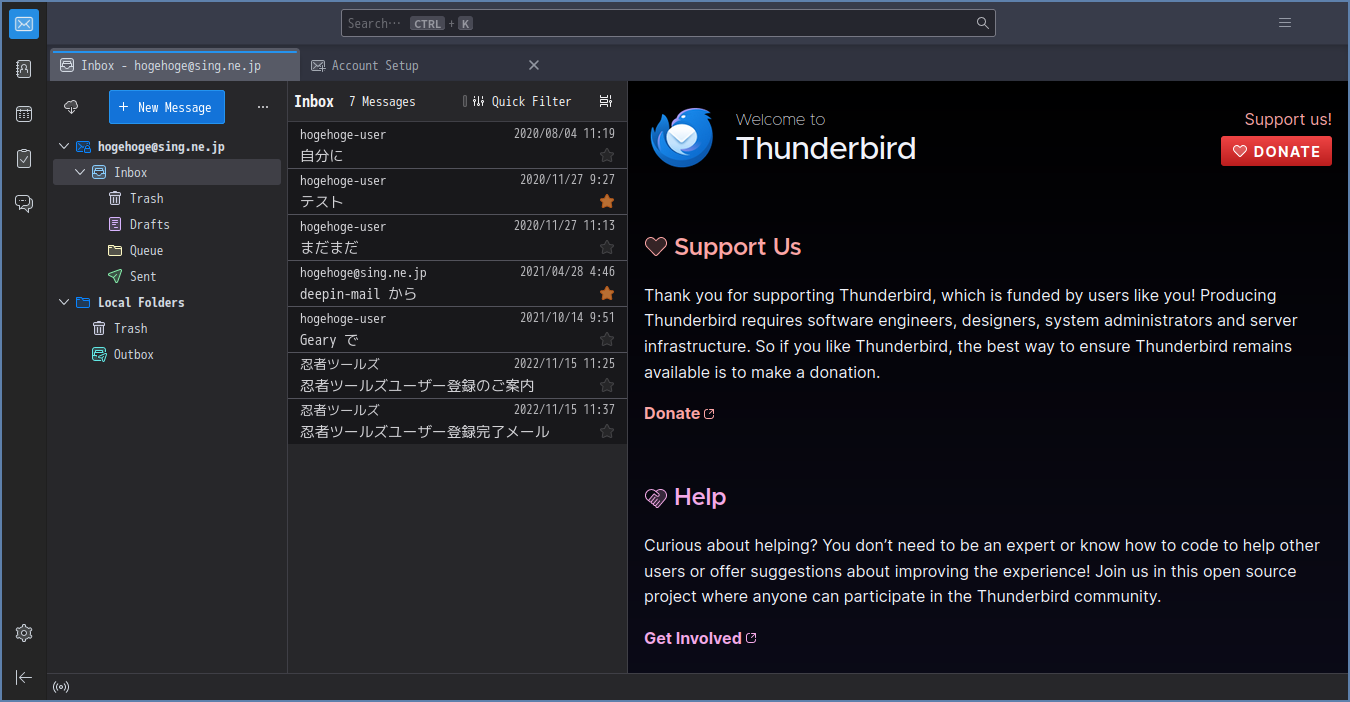Screen dimensions: 1350x702
Task: Open the Chat space
Action: coord(24,204)
